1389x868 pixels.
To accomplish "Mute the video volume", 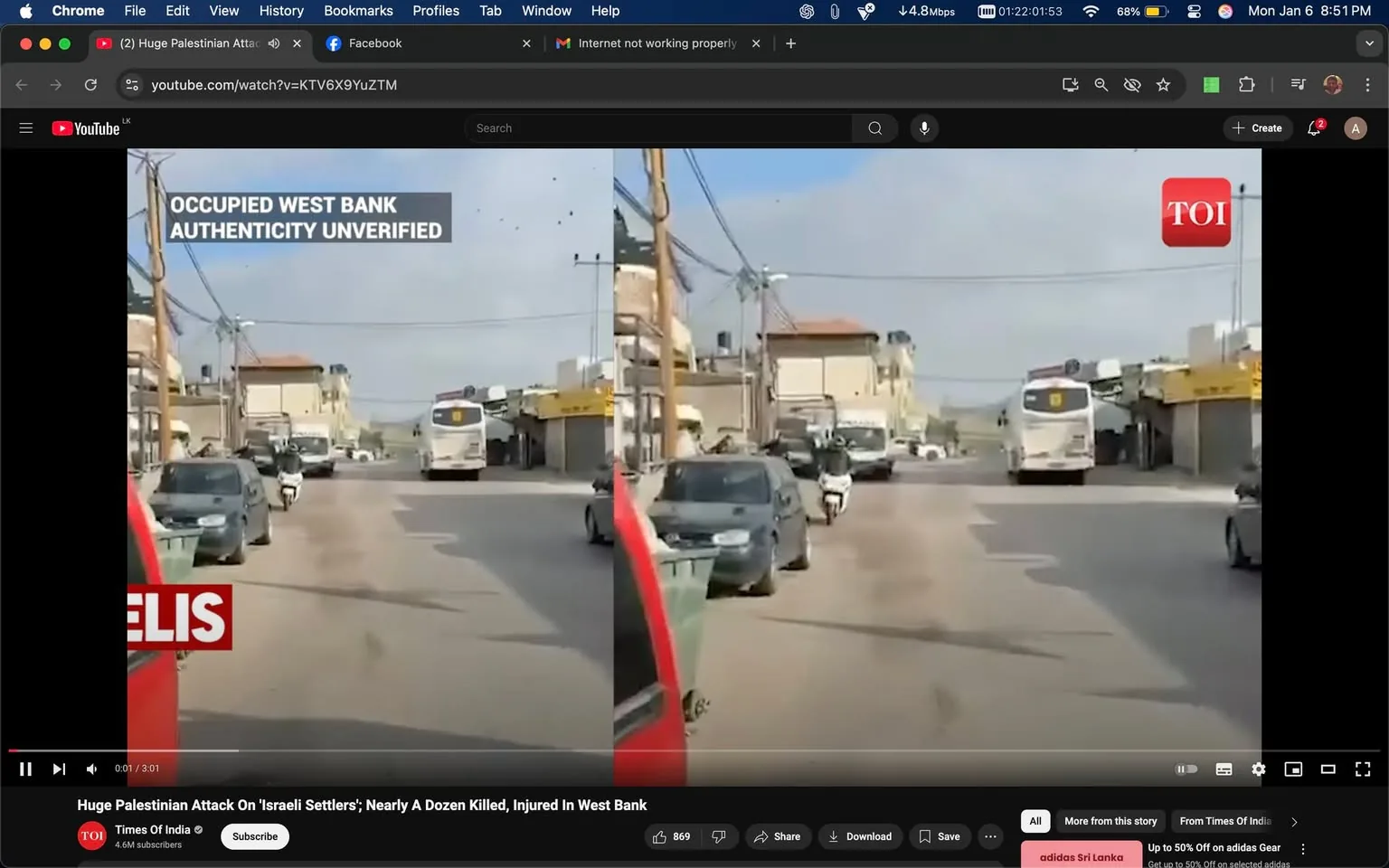I will [90, 769].
